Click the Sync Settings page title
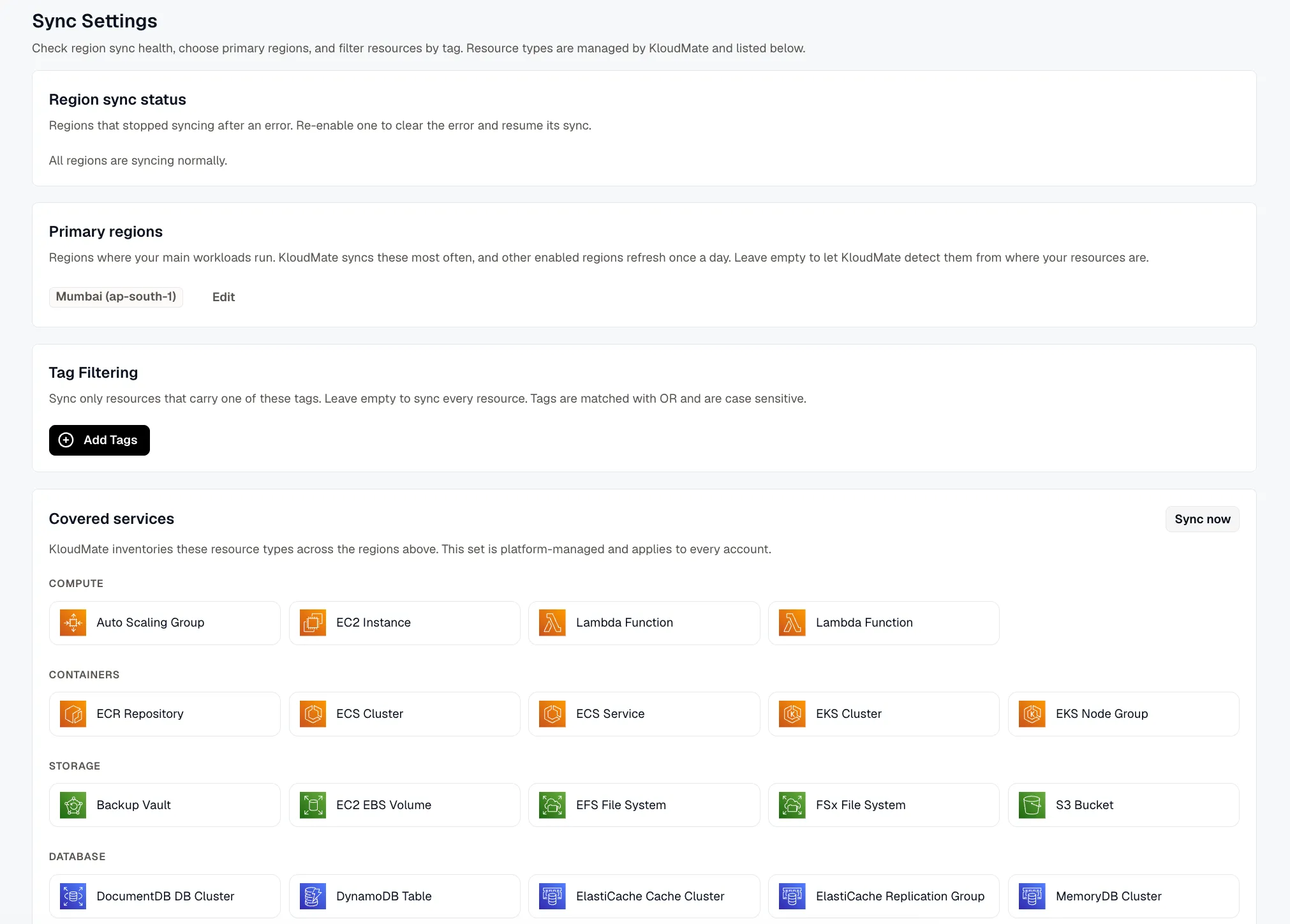This screenshot has width=1290, height=924. click(x=94, y=21)
